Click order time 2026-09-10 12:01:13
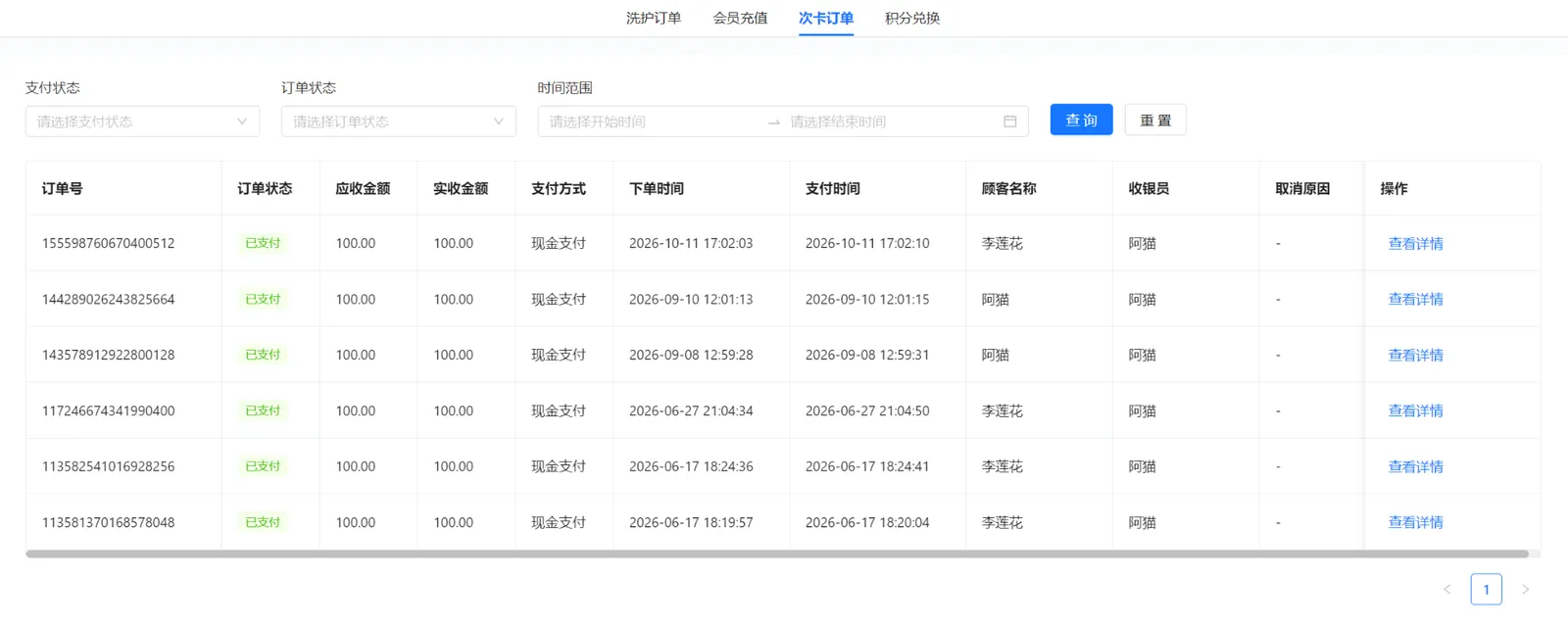Image resolution: width=1568 pixels, height=626 pixels. [x=691, y=299]
